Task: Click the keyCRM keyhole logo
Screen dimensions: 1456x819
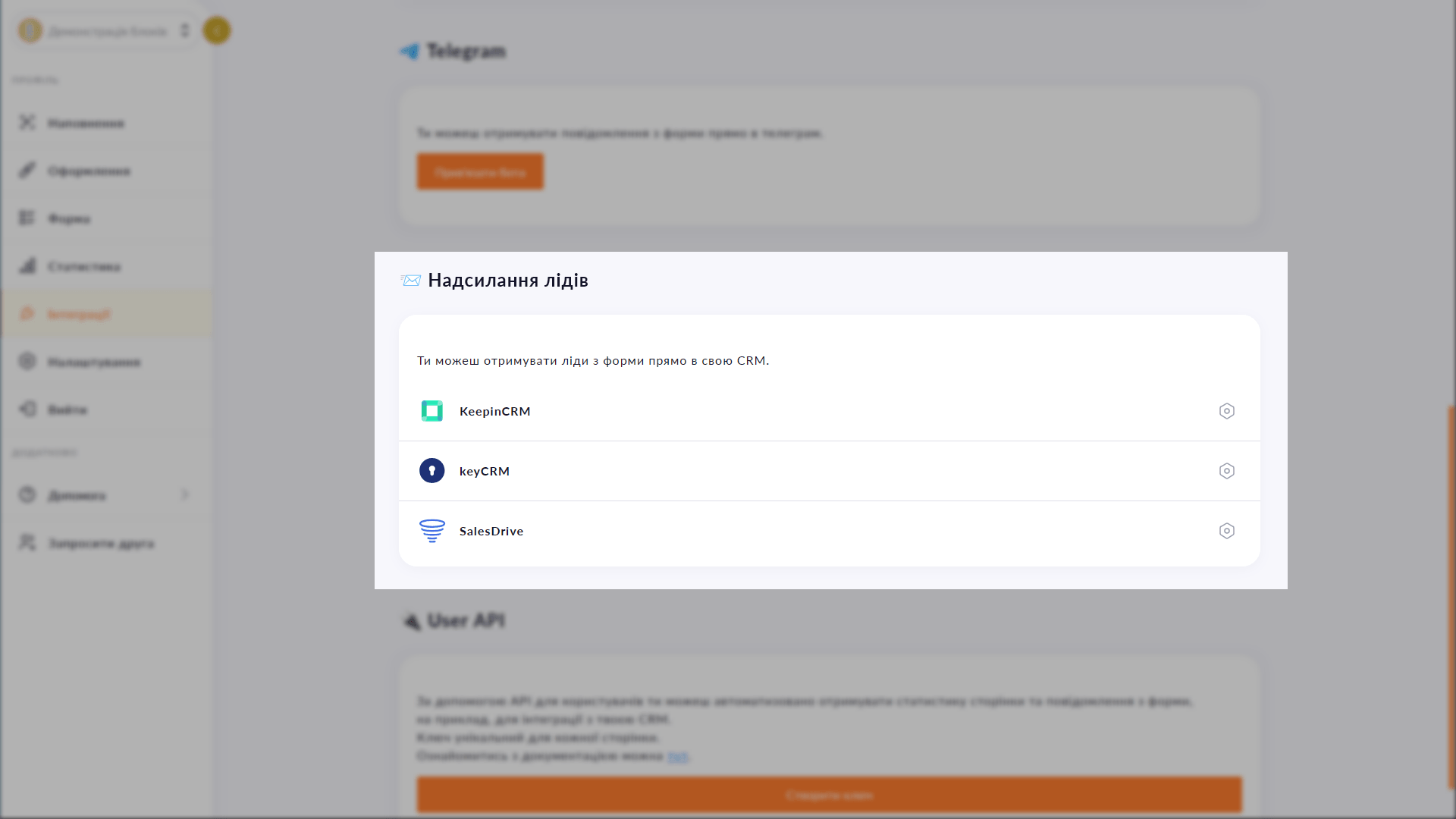Action: 432,471
